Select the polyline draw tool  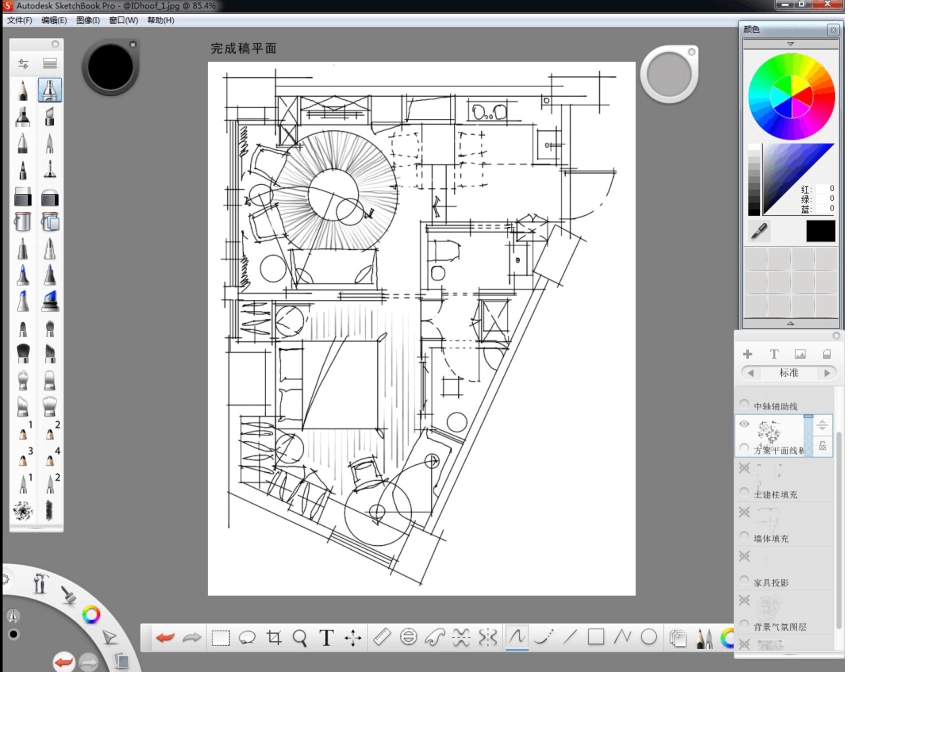point(622,637)
